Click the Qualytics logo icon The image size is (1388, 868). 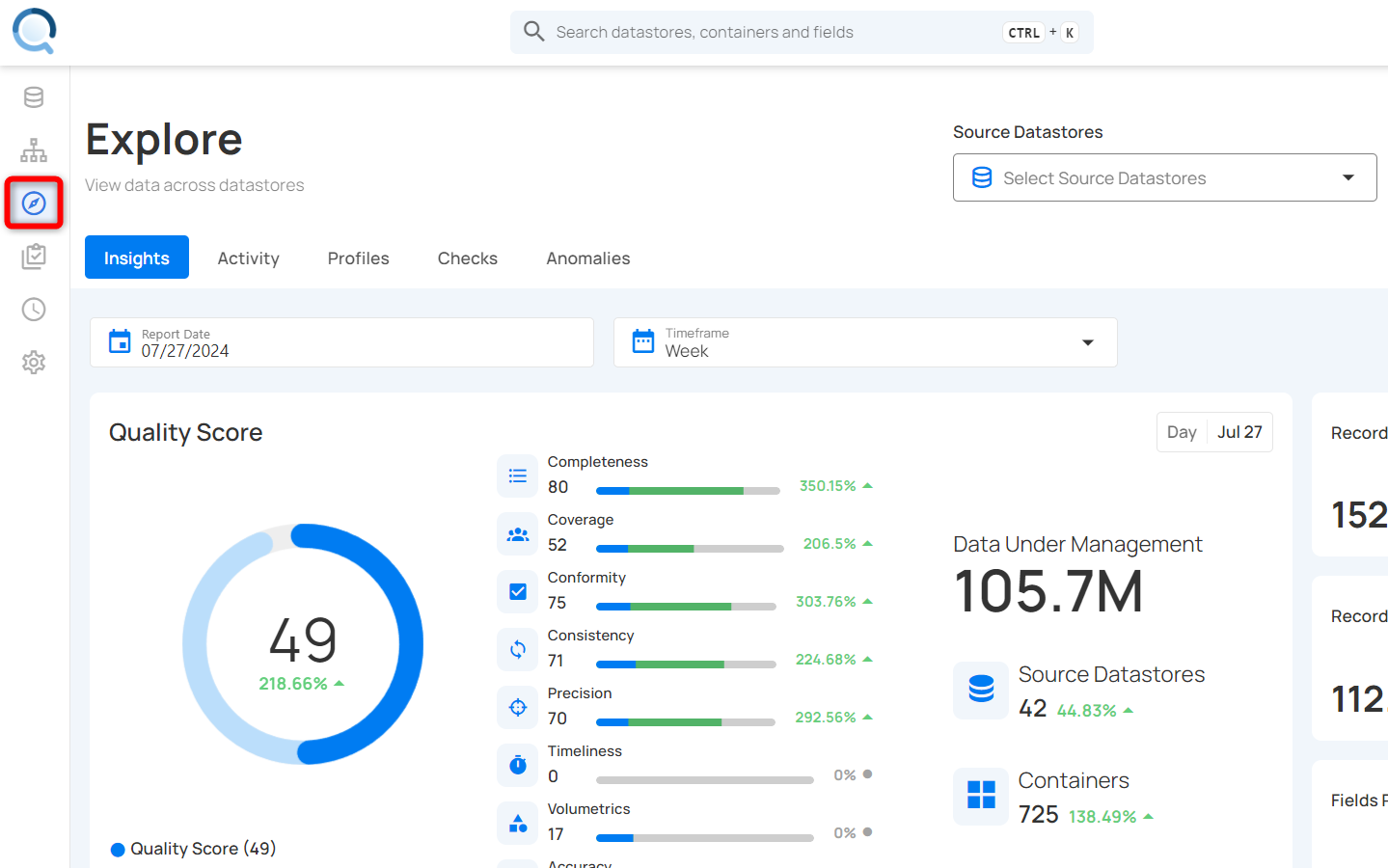coord(35,31)
